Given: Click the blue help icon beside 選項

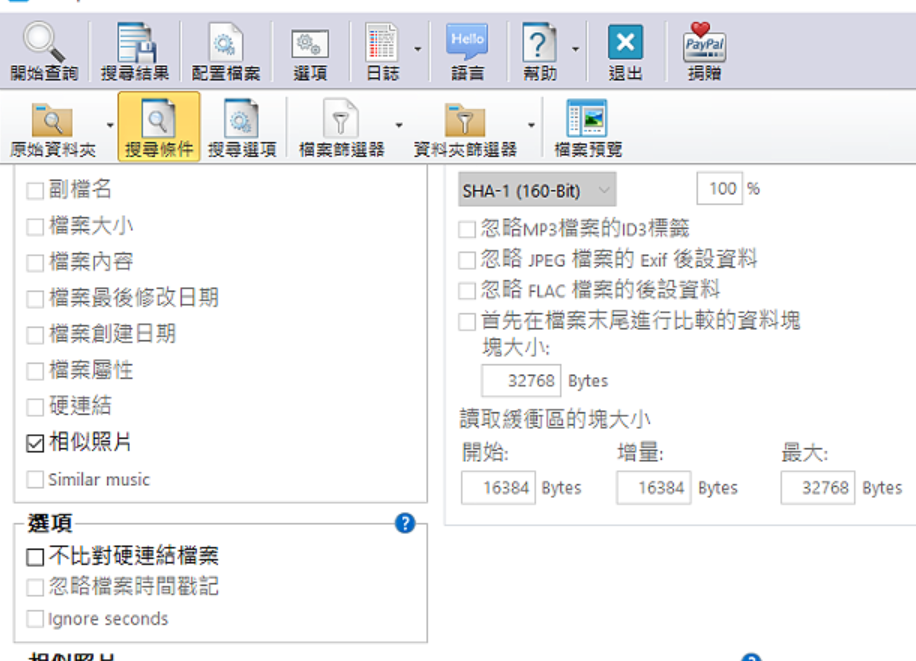Looking at the screenshot, I should click(405, 523).
